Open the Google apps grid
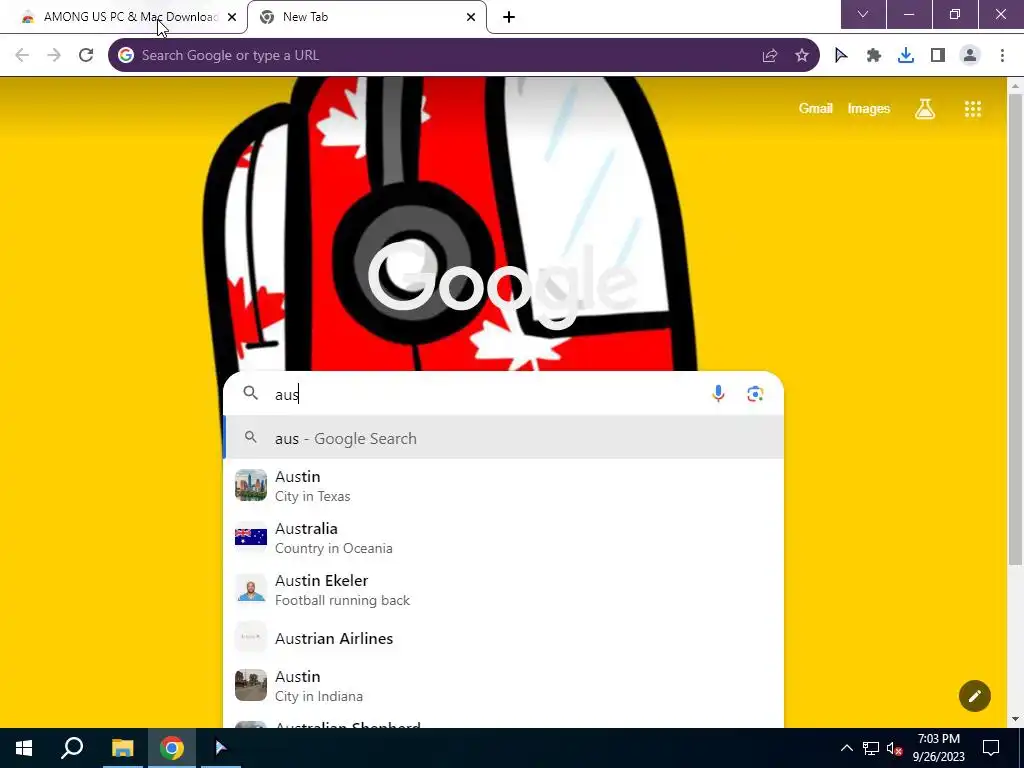 (973, 109)
